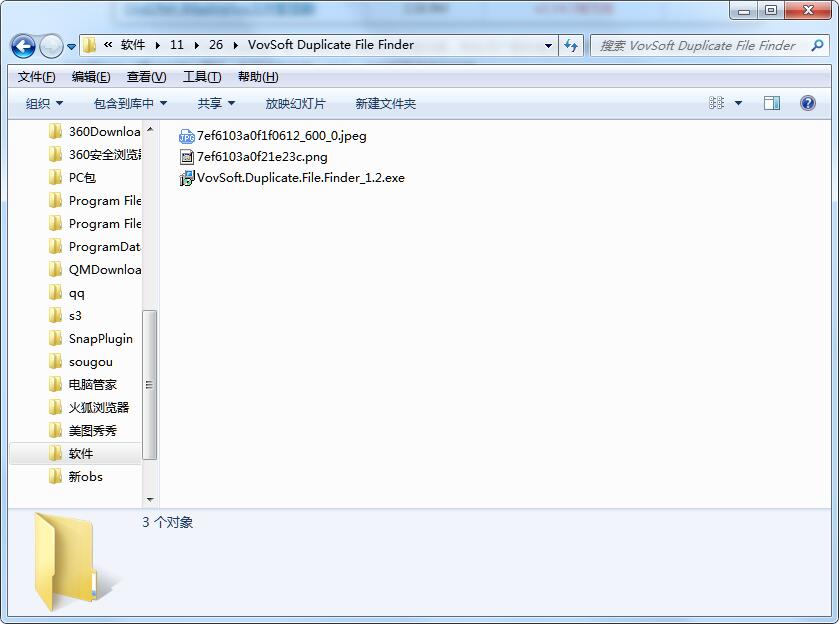Viewport: 839px width, 624px height.
Task: Open the 工具(T) menu
Action: click(201, 77)
